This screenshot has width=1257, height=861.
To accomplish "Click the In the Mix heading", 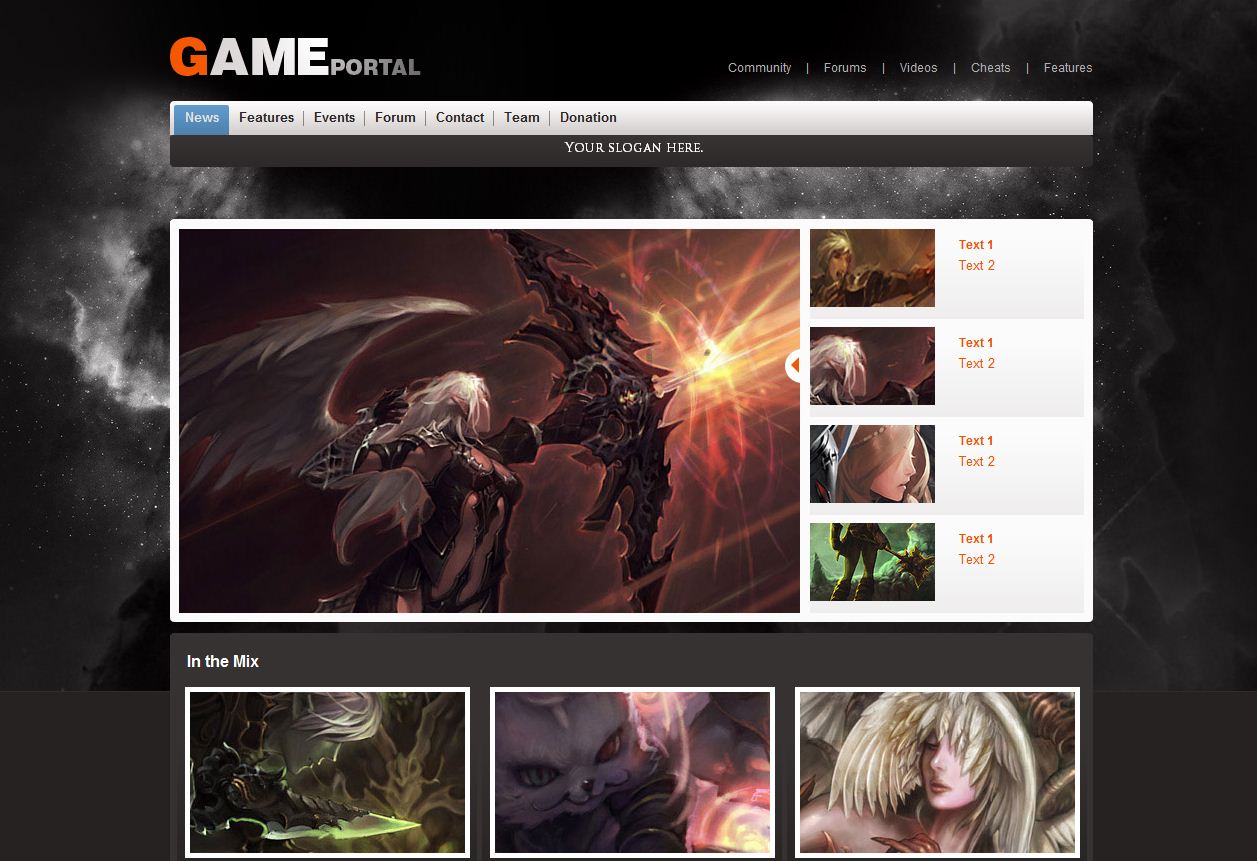I will [x=223, y=662].
